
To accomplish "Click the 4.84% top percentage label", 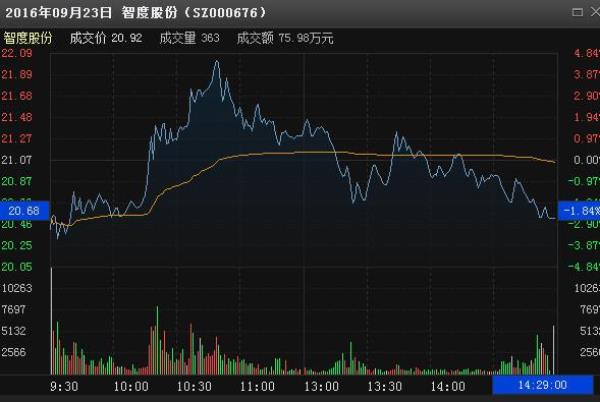I will pos(583,54).
